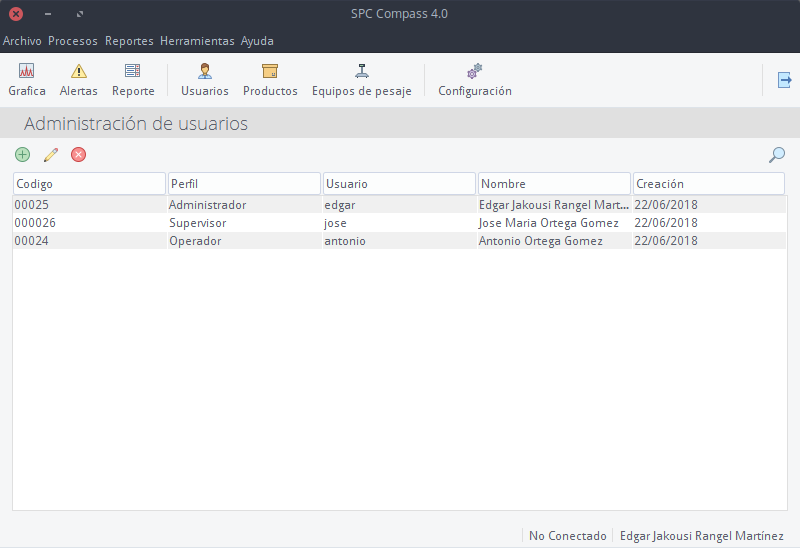Click Jose Maria Ortega Gomez cell
This screenshot has width=800, height=548.
[x=555, y=223]
